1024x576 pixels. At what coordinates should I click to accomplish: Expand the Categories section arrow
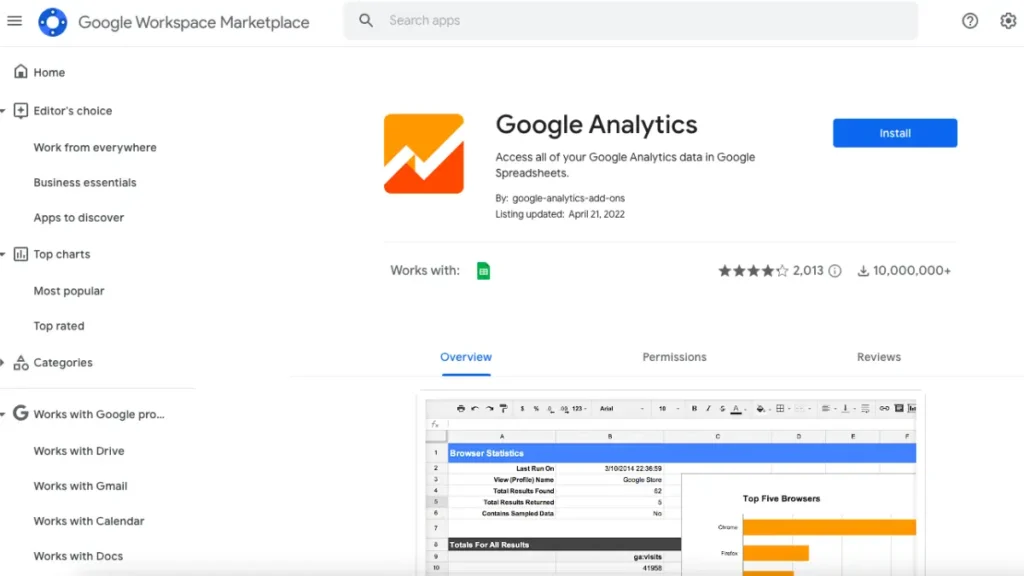point(3,362)
